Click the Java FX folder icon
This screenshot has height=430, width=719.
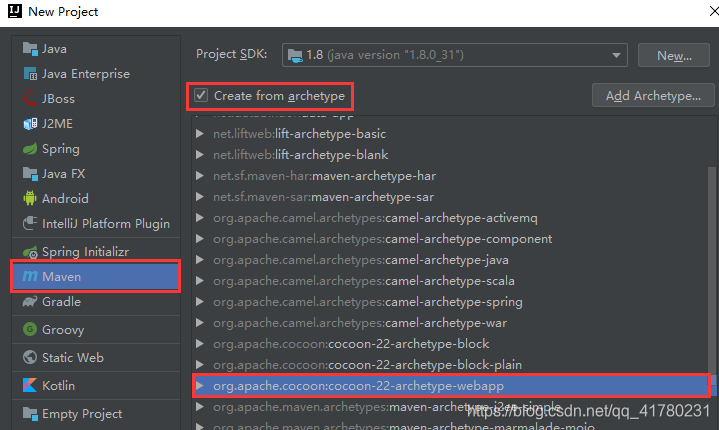tap(30, 174)
